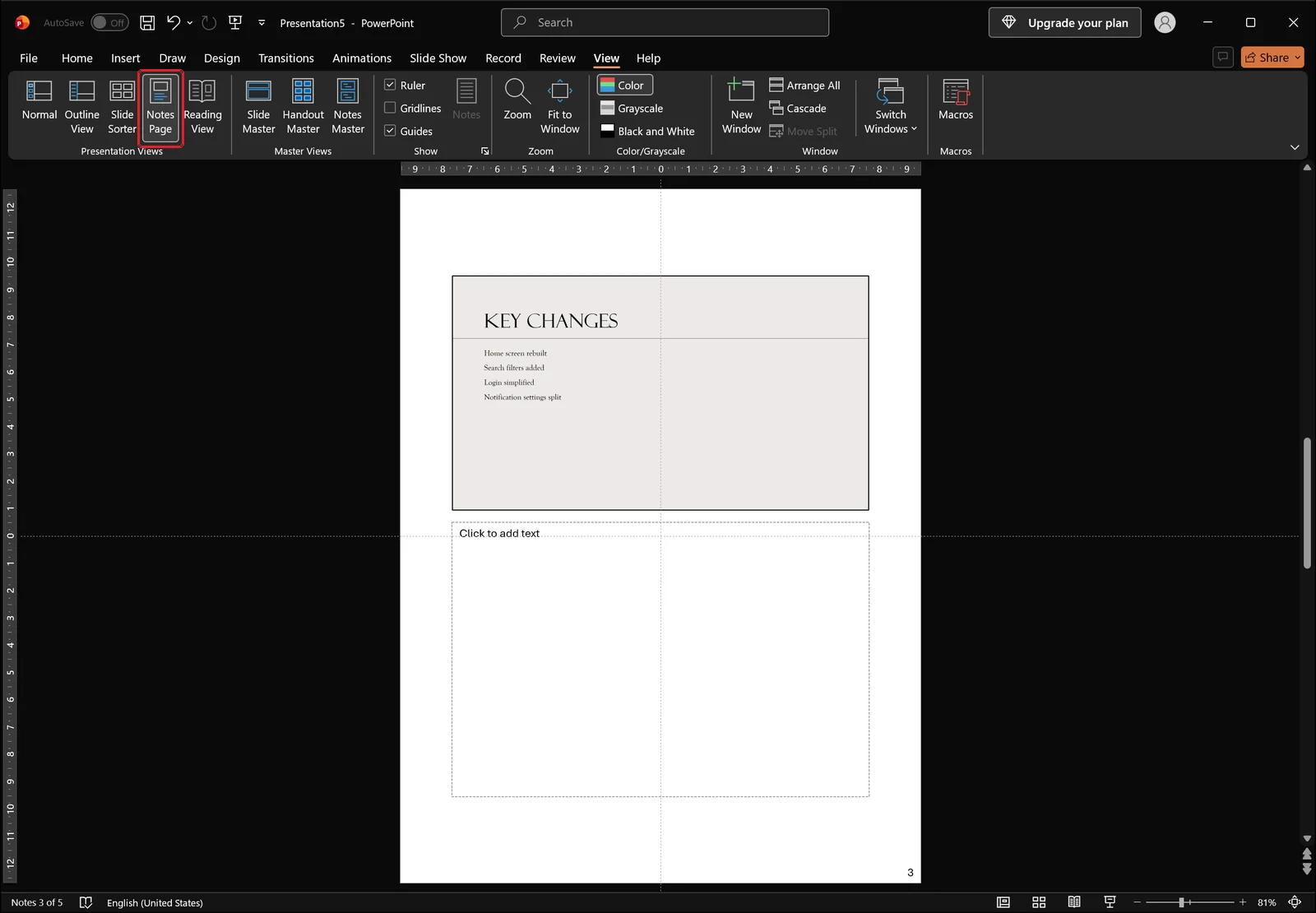
Task: Click English (United States) language indicator
Action: 155,902
